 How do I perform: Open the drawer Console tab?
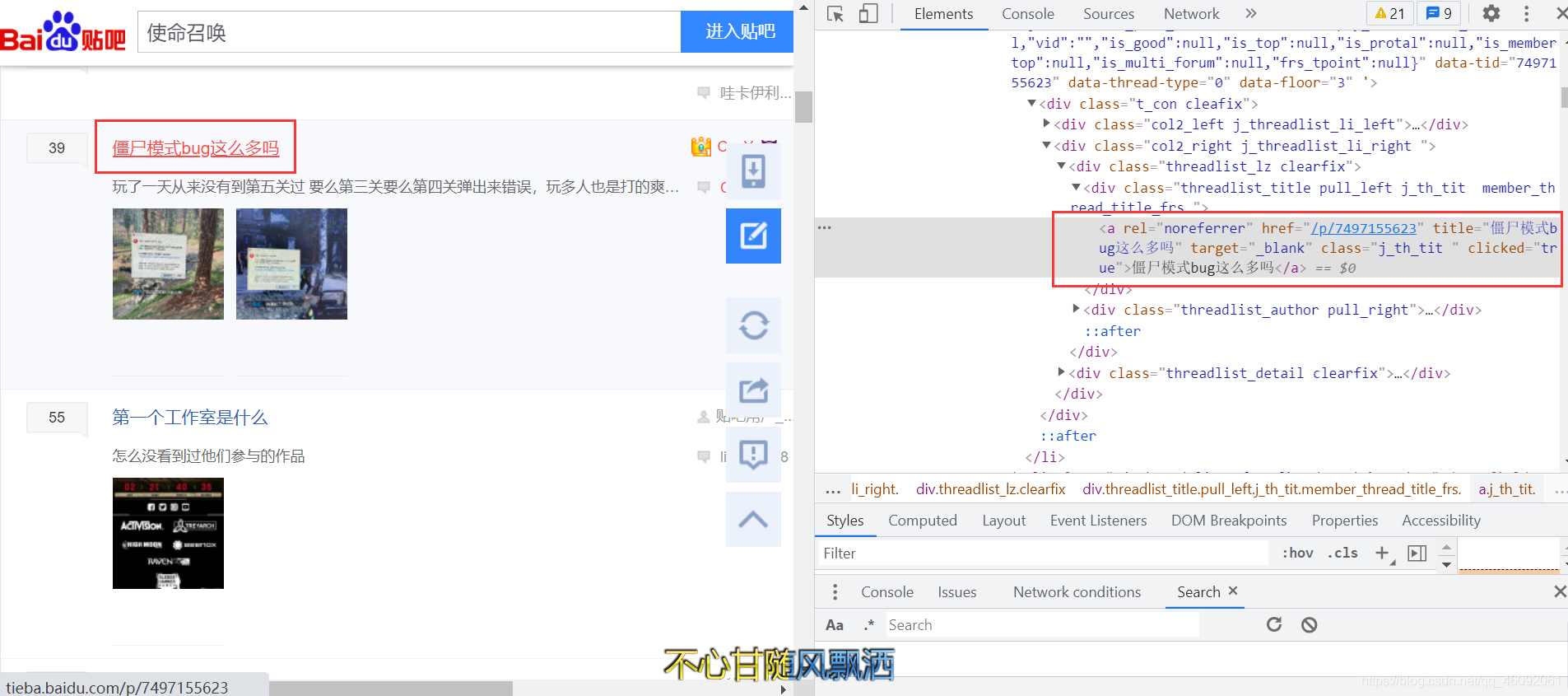tap(887, 592)
